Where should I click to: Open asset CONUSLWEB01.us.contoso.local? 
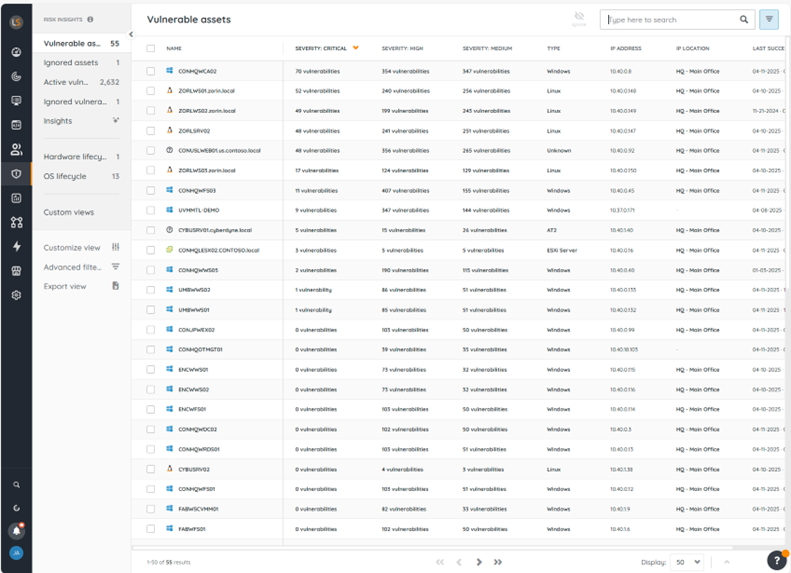coord(219,150)
